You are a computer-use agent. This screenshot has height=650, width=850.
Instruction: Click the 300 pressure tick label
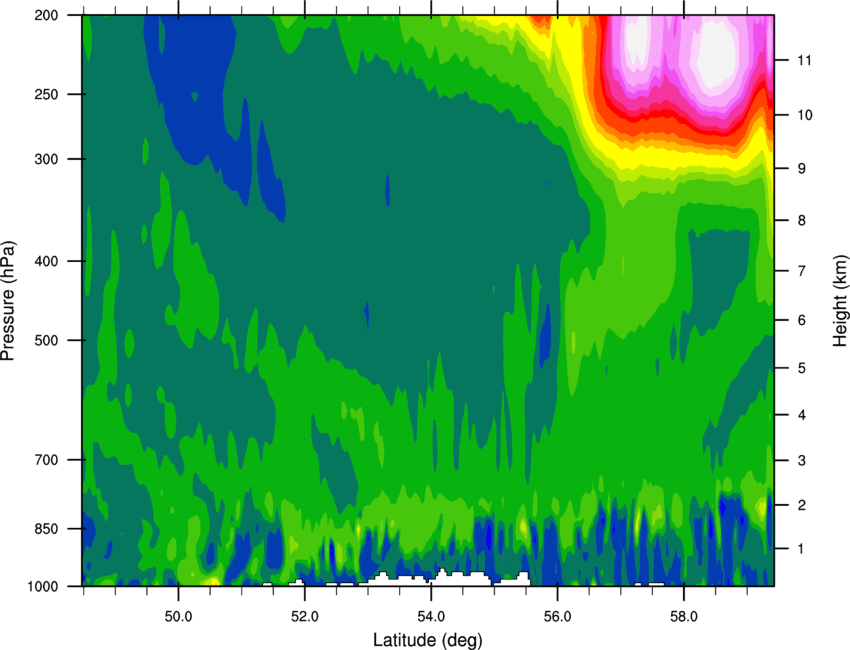[46, 159]
